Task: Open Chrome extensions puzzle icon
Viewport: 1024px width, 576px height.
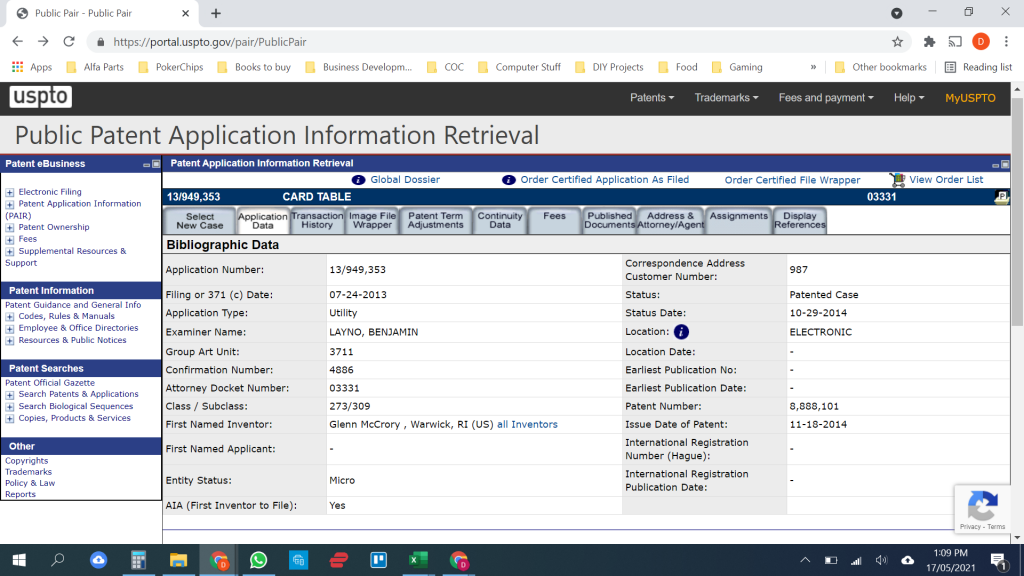Action: pyautogui.click(x=929, y=42)
